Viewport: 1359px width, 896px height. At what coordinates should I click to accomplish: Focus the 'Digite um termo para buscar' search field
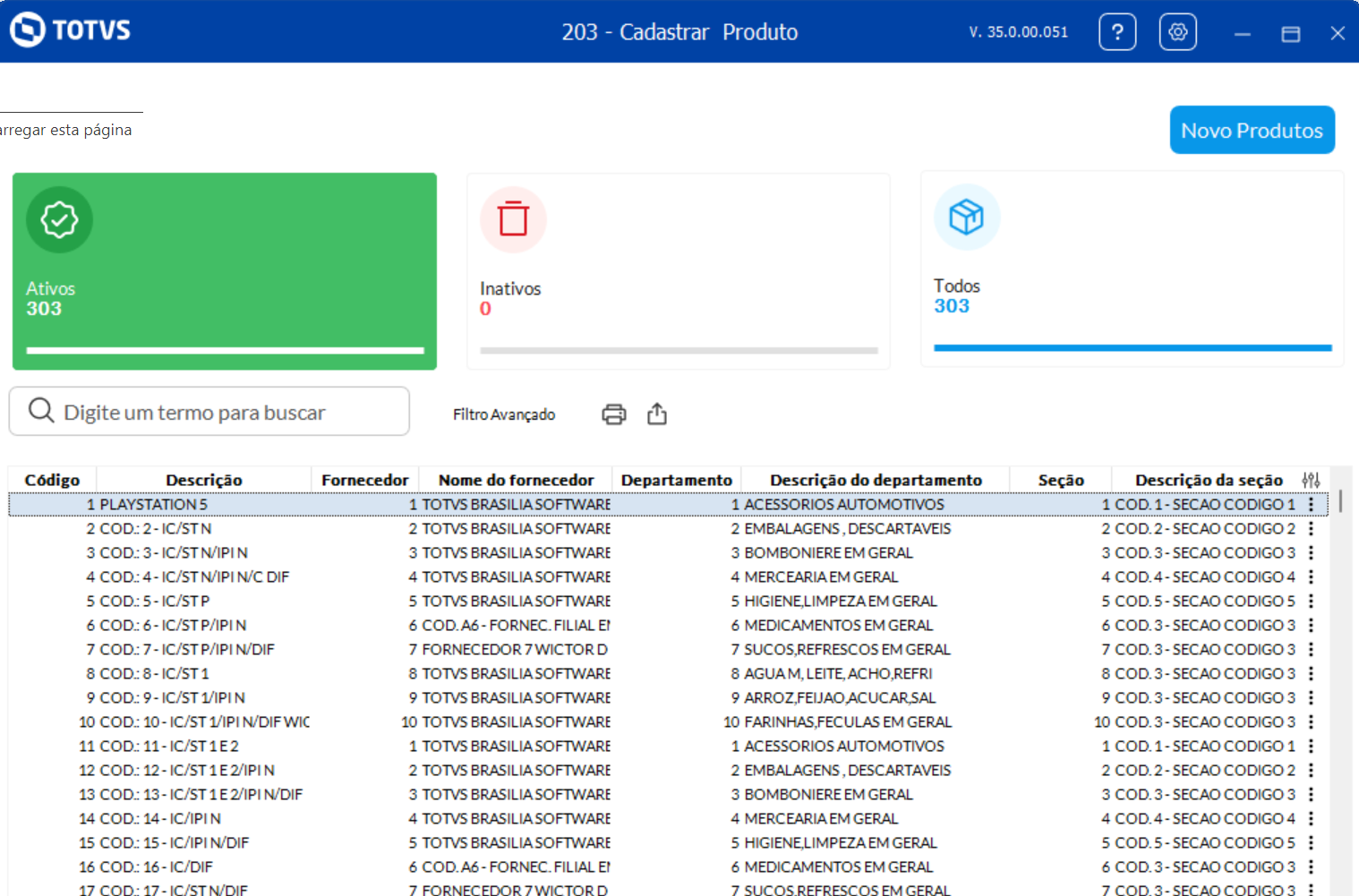(209, 412)
